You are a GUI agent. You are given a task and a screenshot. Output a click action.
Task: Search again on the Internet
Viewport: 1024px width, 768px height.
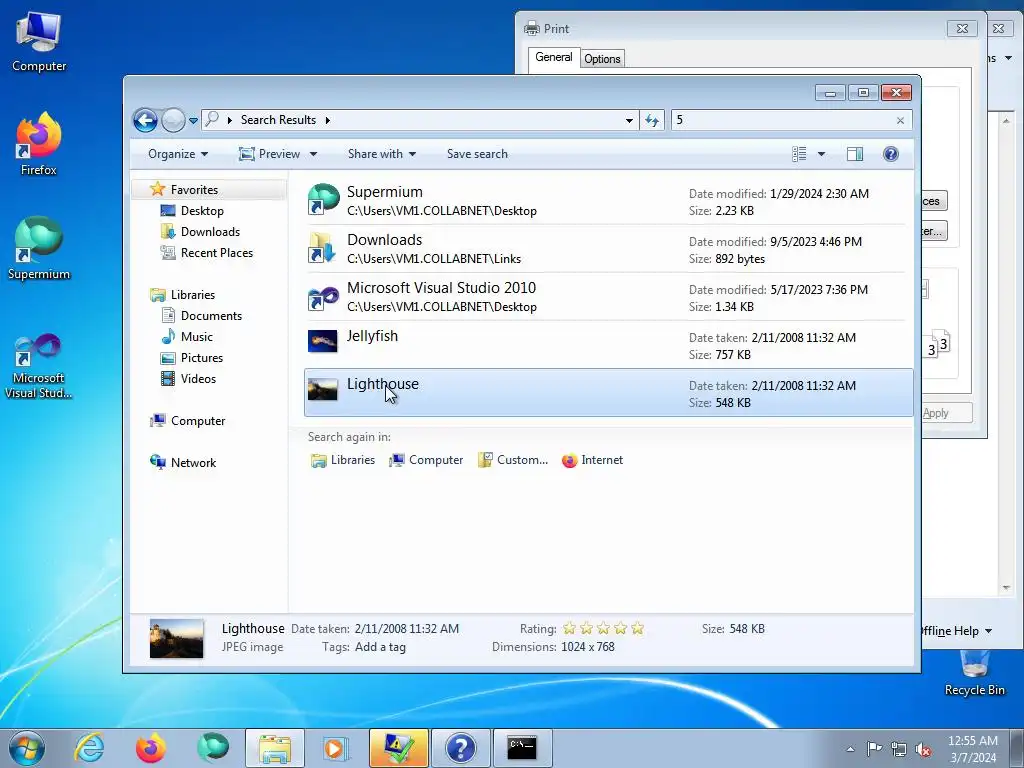point(592,460)
